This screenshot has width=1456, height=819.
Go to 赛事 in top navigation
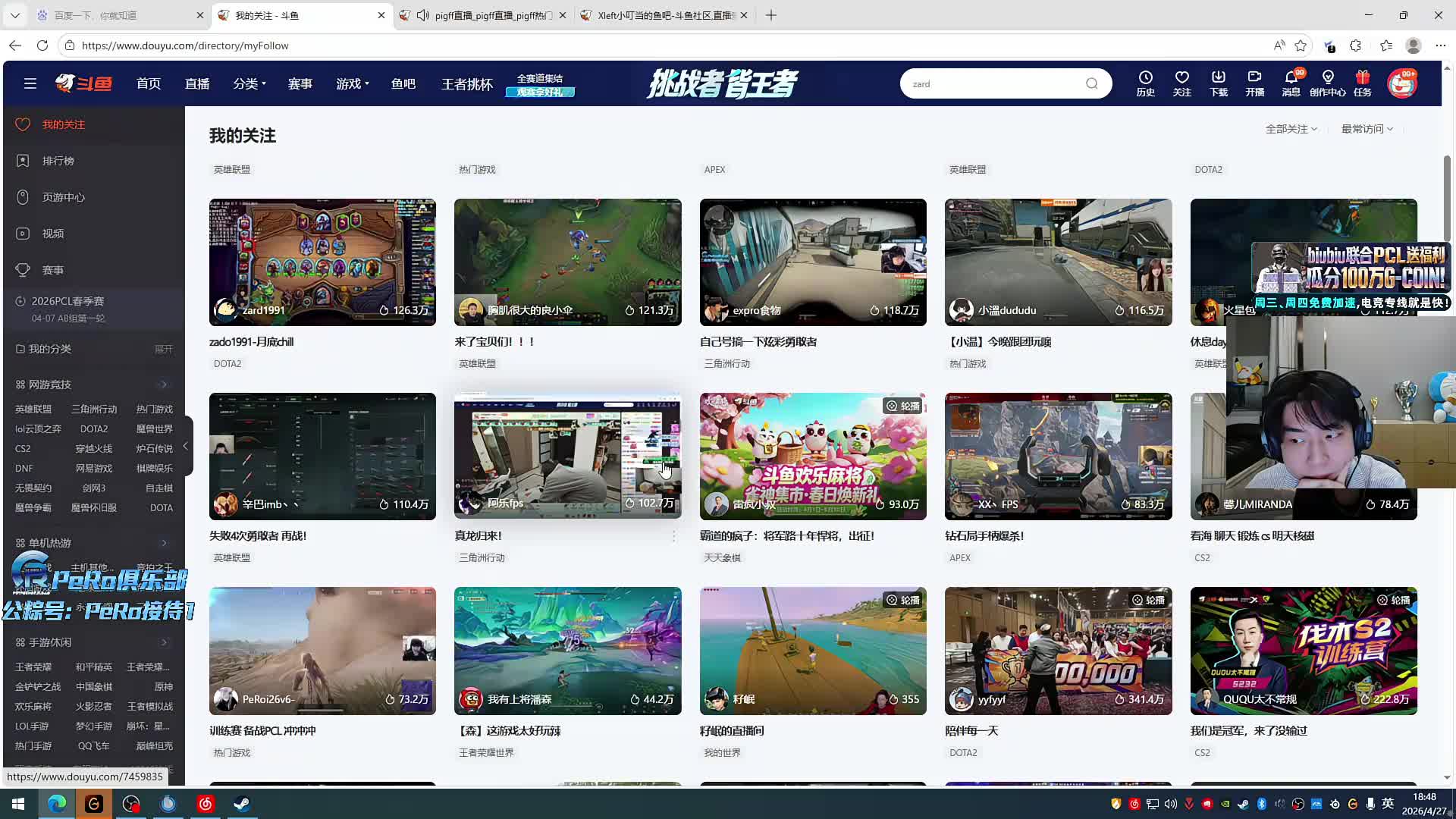(300, 83)
